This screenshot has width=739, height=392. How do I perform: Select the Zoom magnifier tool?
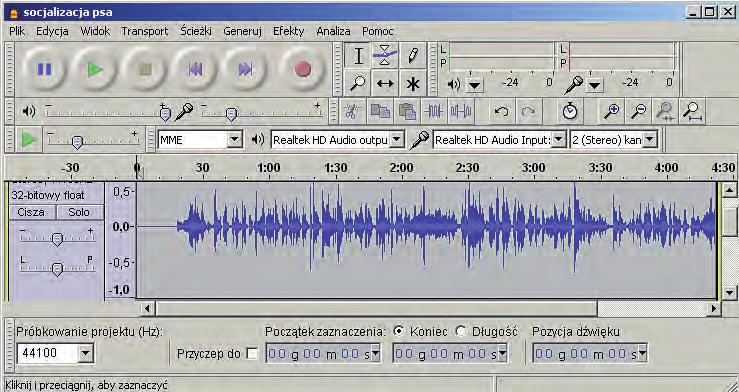(358, 84)
